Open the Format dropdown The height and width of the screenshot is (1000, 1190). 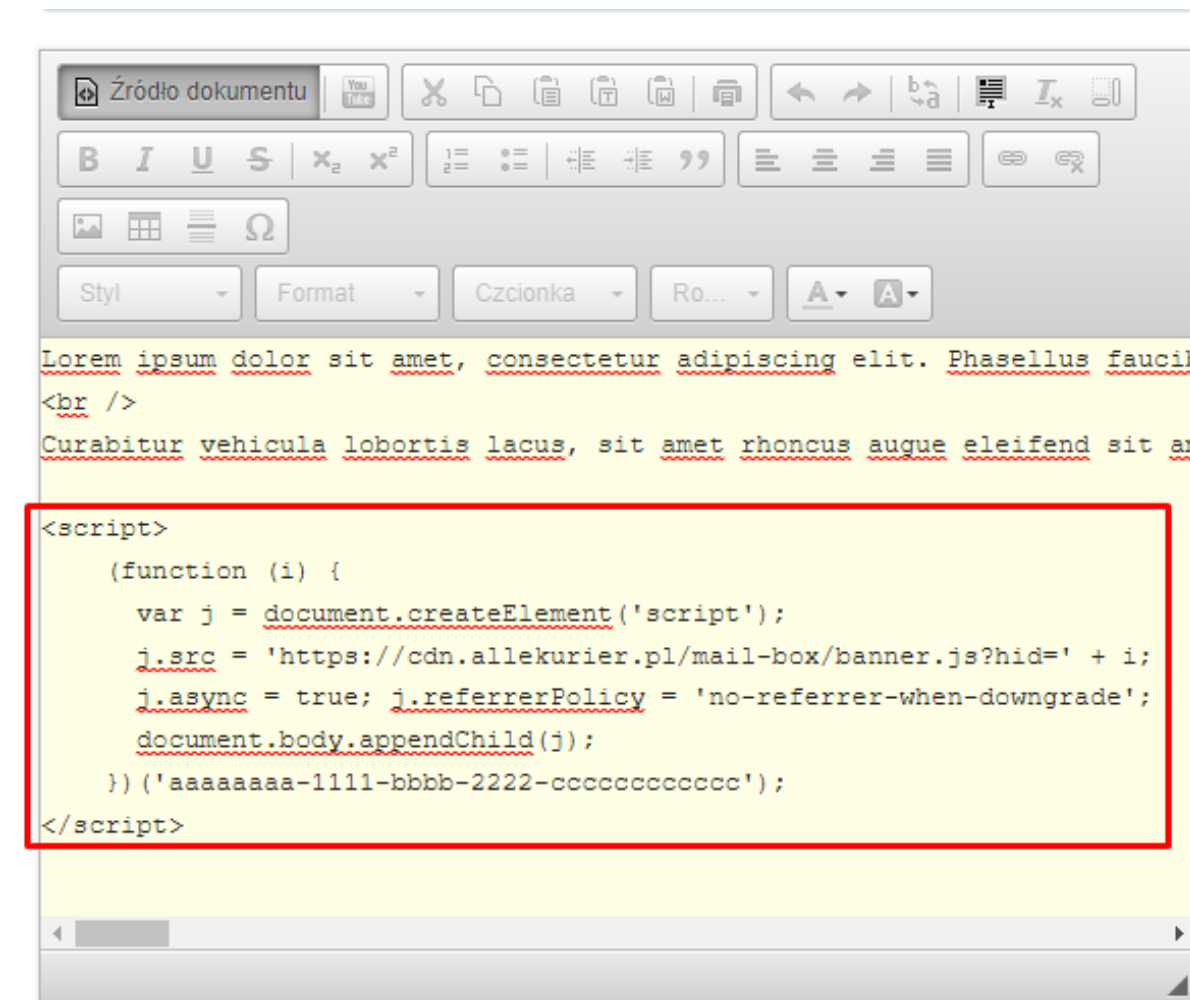point(347,293)
